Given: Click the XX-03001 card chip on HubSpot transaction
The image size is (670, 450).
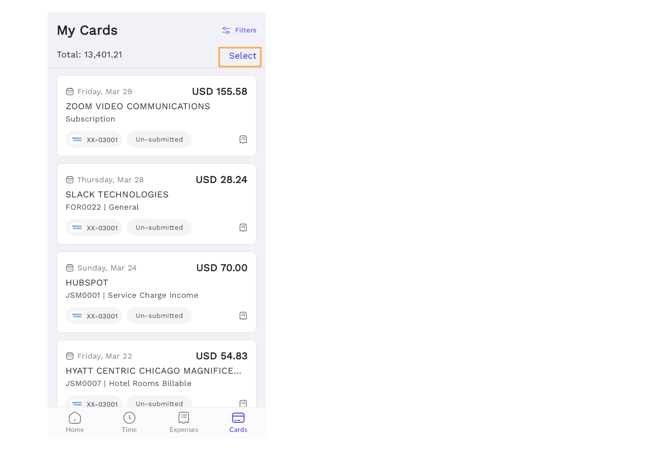Looking at the screenshot, I should click(x=94, y=316).
